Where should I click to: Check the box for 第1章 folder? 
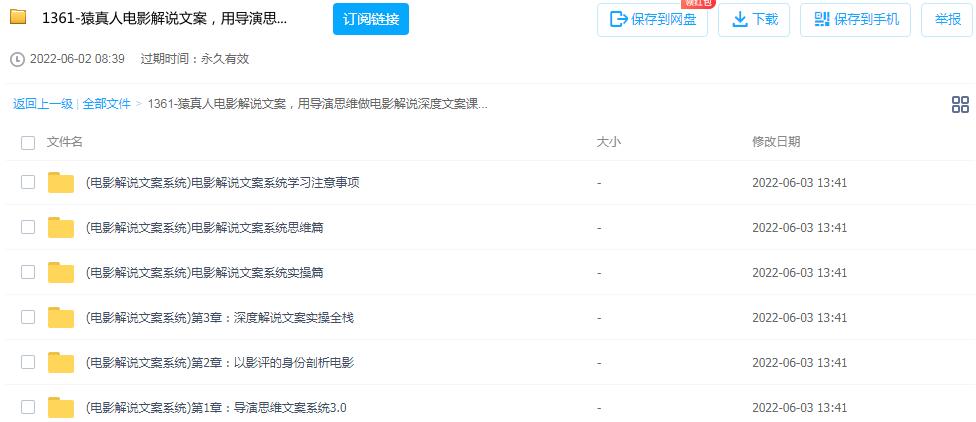[x=28, y=407]
